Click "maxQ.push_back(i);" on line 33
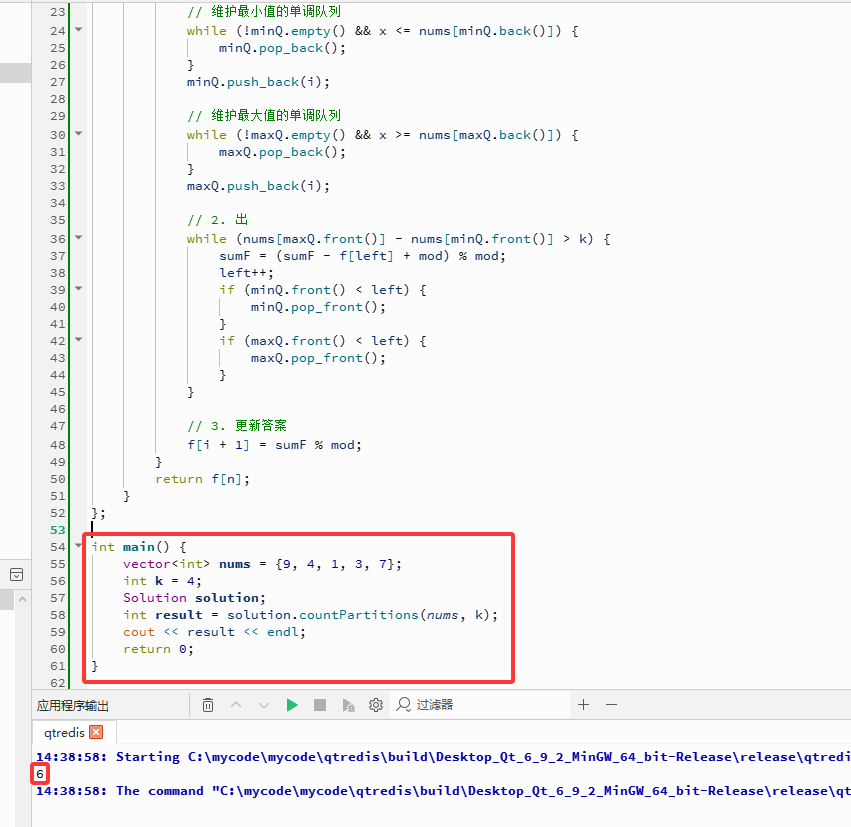Viewport: 851px width, 827px height. [x=258, y=186]
